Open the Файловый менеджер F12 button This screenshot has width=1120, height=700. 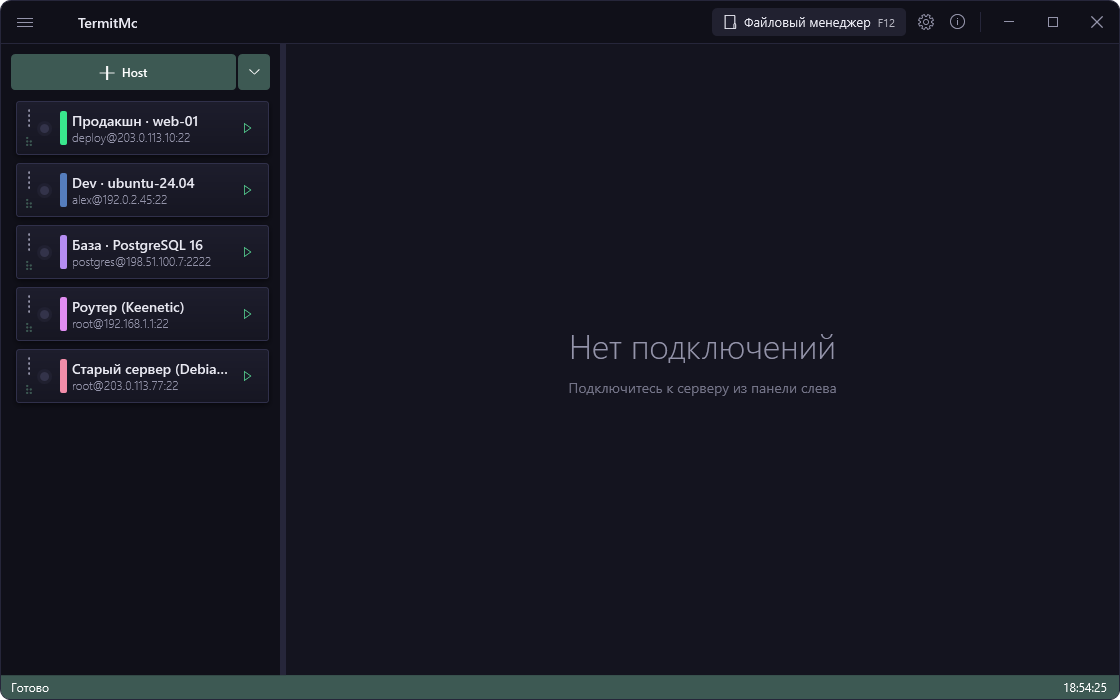[809, 22]
